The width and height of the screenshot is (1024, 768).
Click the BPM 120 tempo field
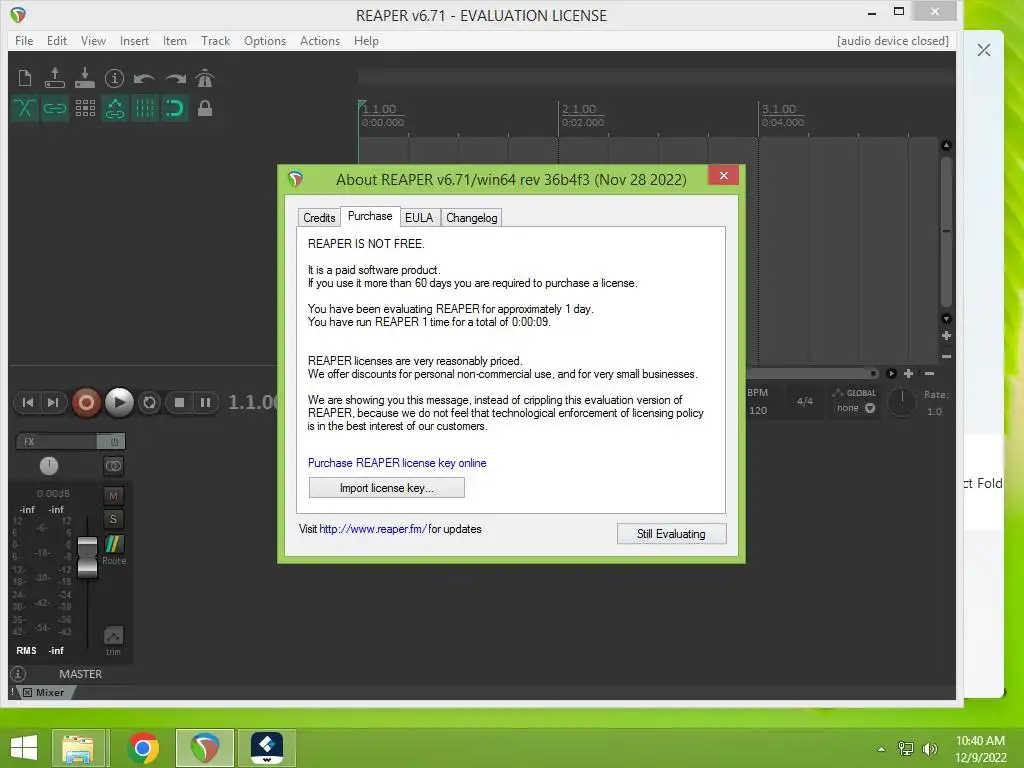tap(758, 410)
